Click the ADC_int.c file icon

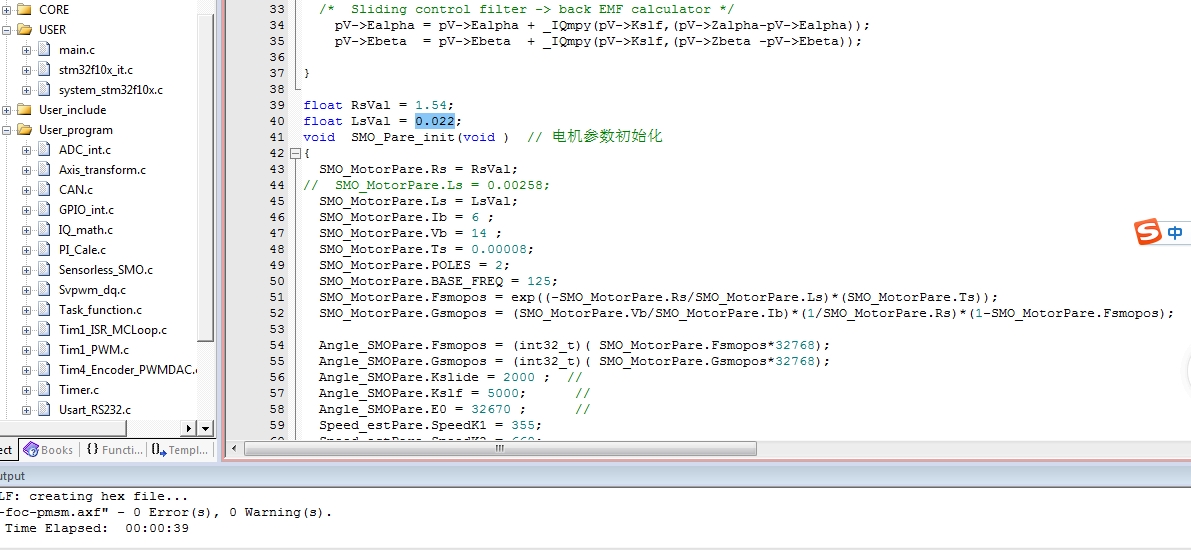pyautogui.click(x=43, y=150)
